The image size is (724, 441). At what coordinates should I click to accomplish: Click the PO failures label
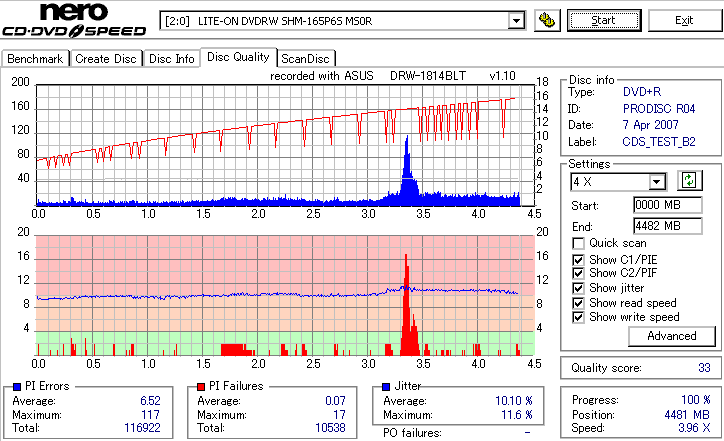pos(412,433)
